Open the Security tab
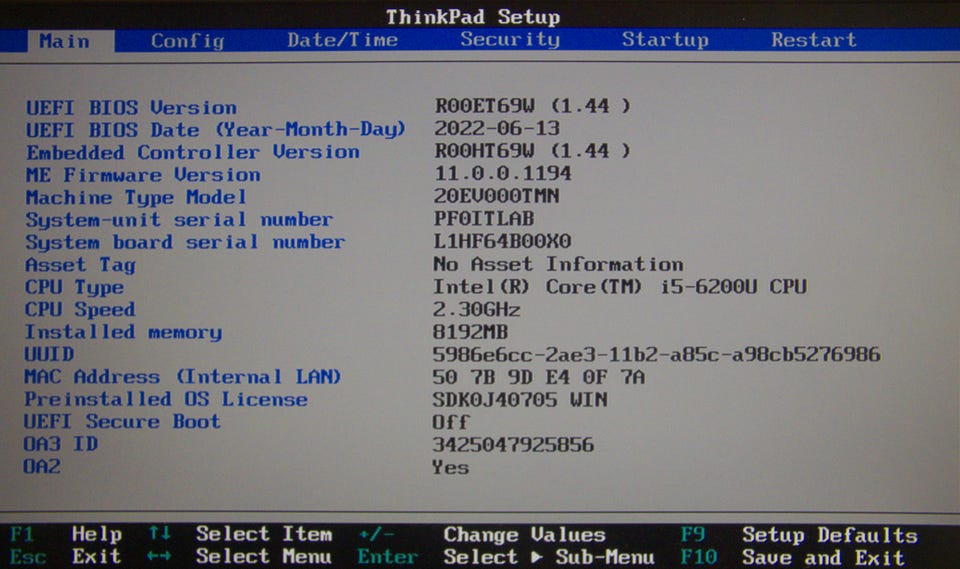 [510, 40]
